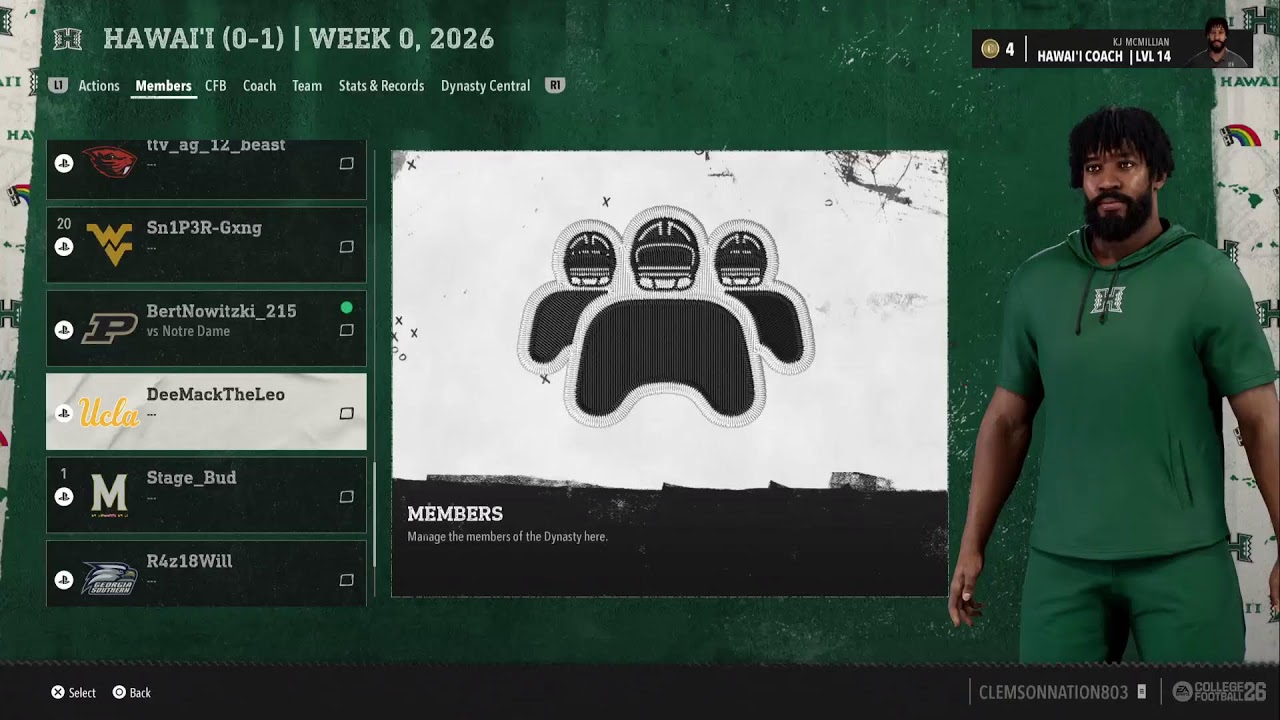Image resolution: width=1280 pixels, height=720 pixels.
Task: Click the MEMBERS heading in the info panel
Action: [455, 514]
